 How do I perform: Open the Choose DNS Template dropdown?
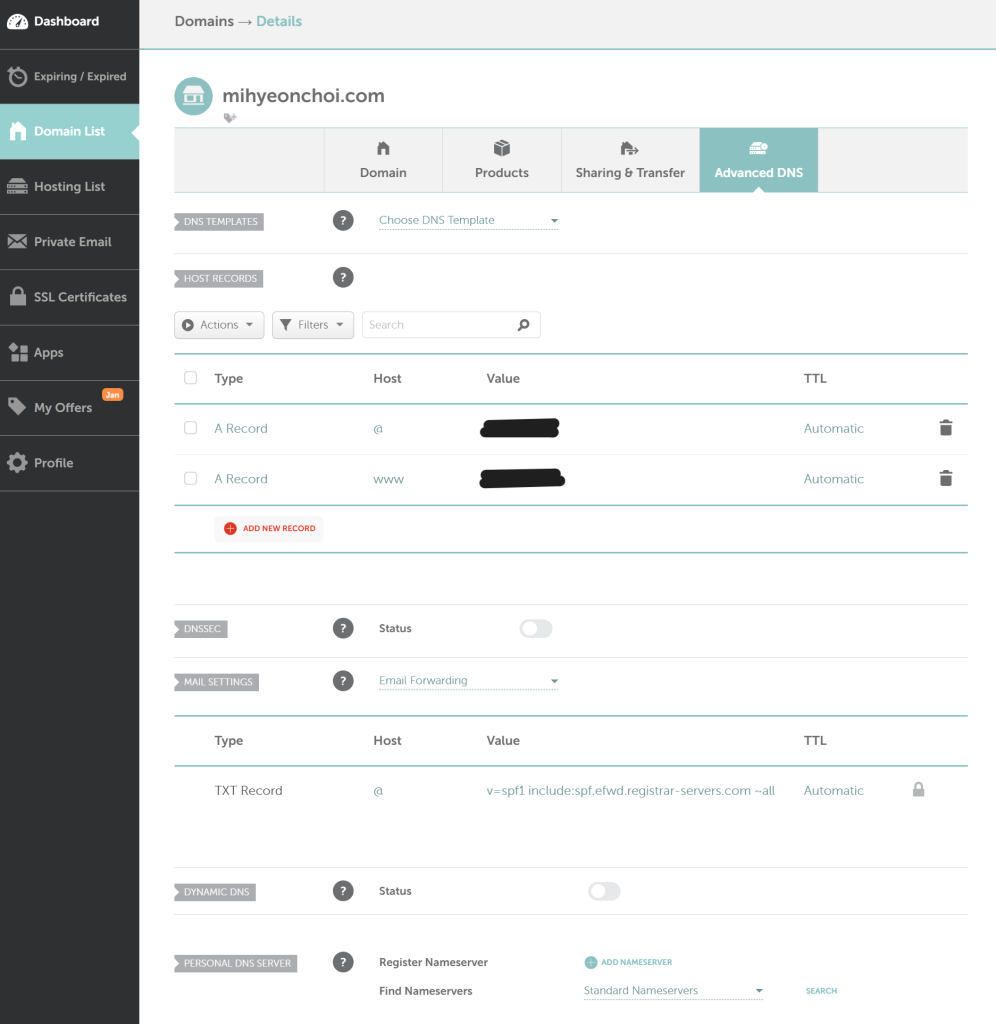pyautogui.click(x=468, y=221)
